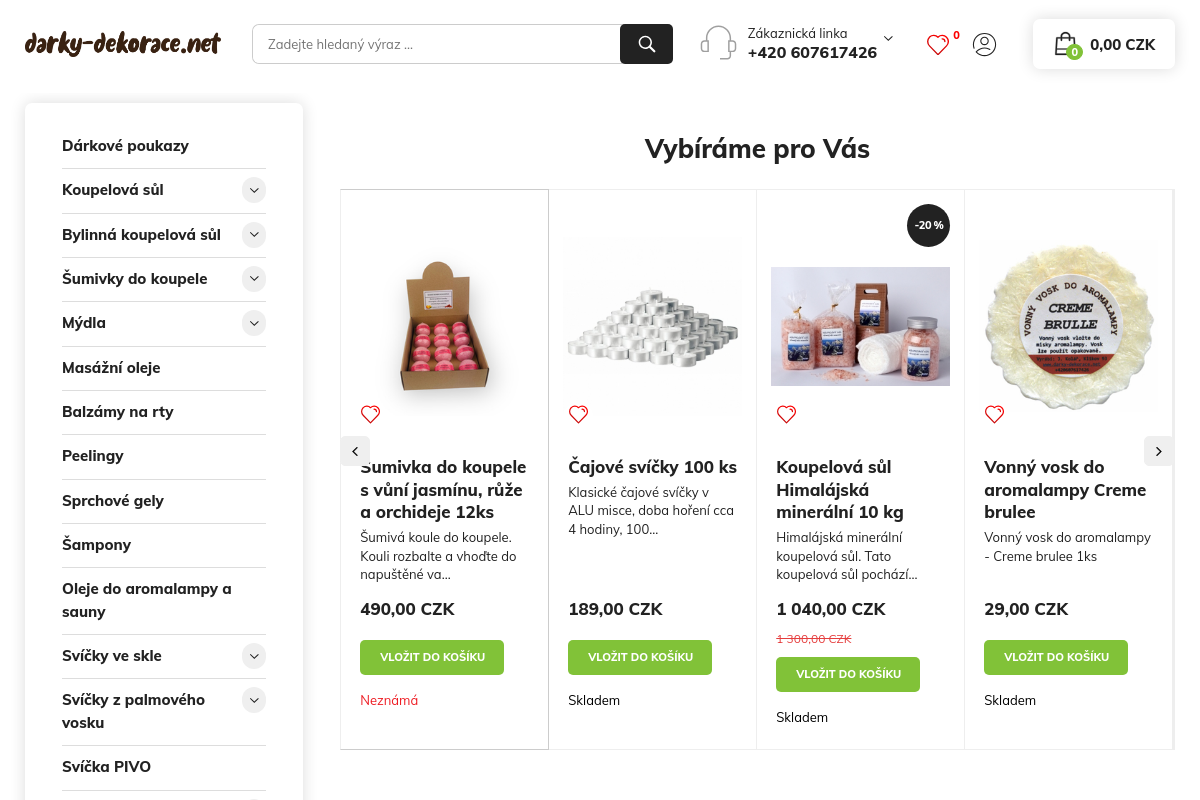This screenshot has height=800, width=1200.
Task: Toggle favorite heart on Čajové svíčky
Action: point(578,414)
